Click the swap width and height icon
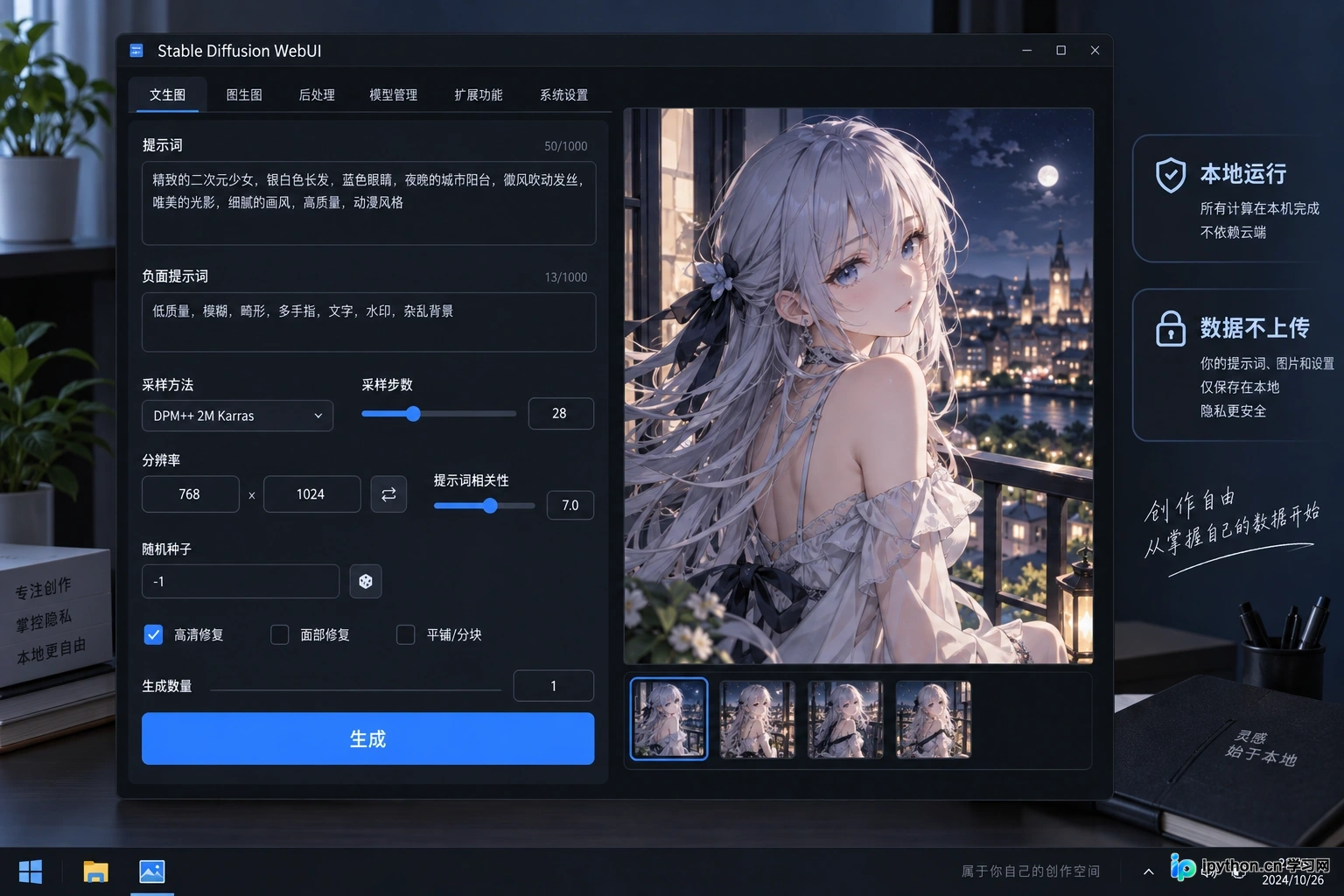 pyautogui.click(x=388, y=493)
